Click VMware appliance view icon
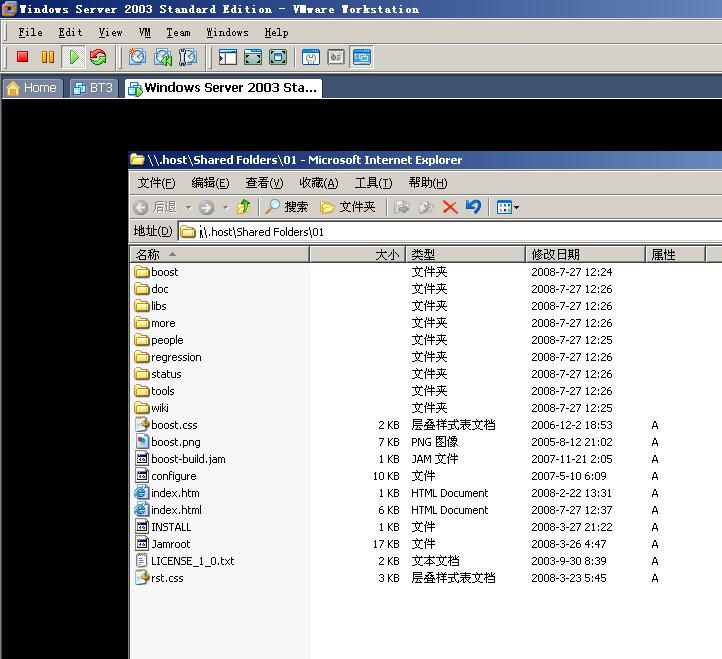 click(336, 57)
